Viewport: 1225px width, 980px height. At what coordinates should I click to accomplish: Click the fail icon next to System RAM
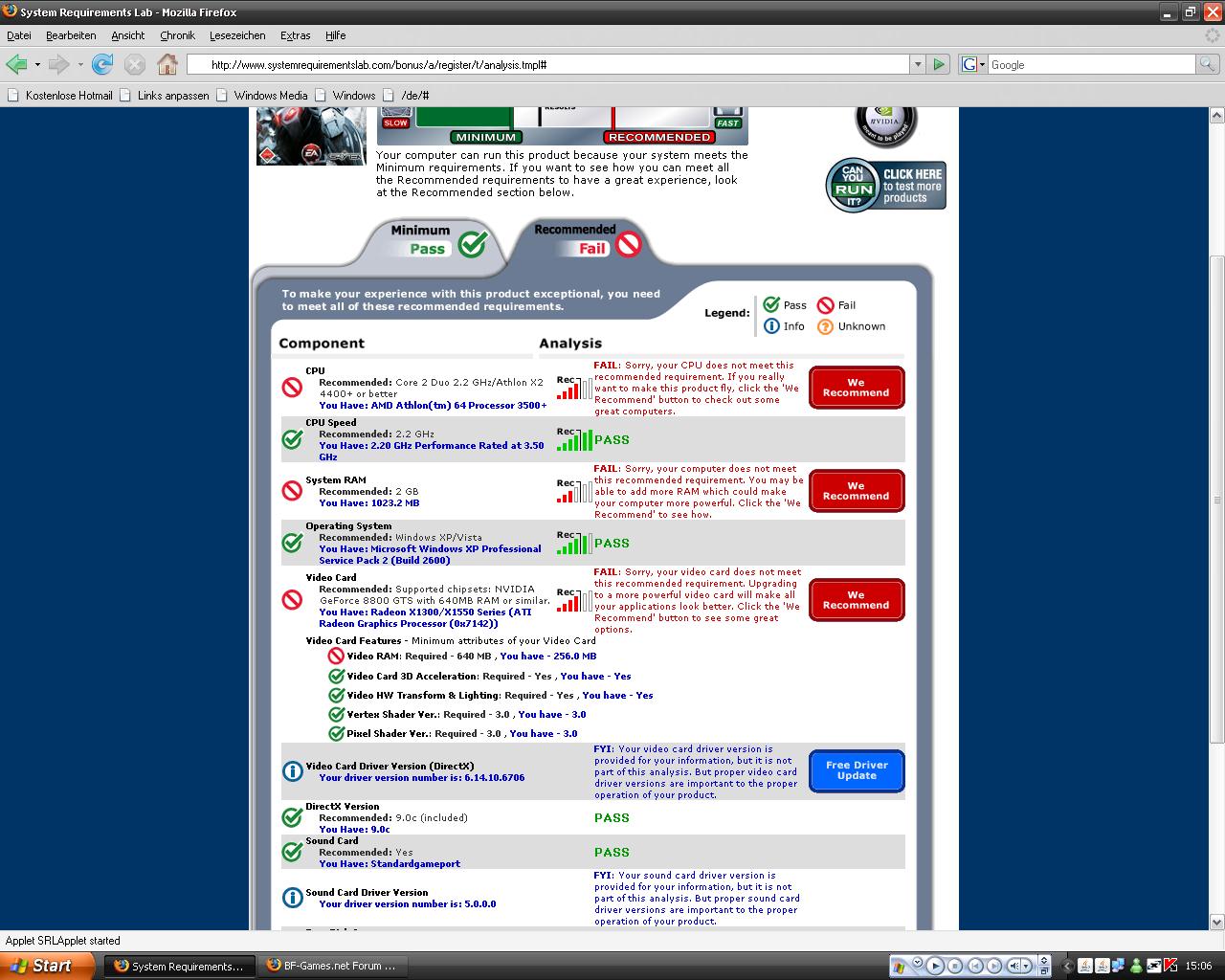(292, 491)
